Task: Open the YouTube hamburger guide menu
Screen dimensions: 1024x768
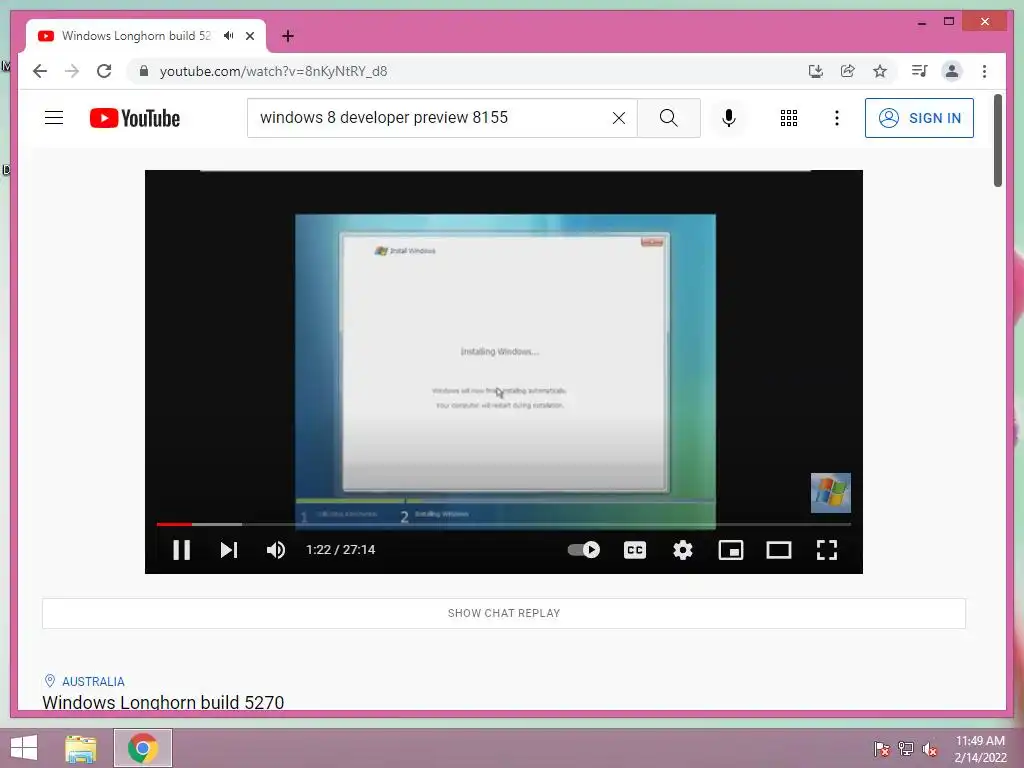Action: click(54, 118)
